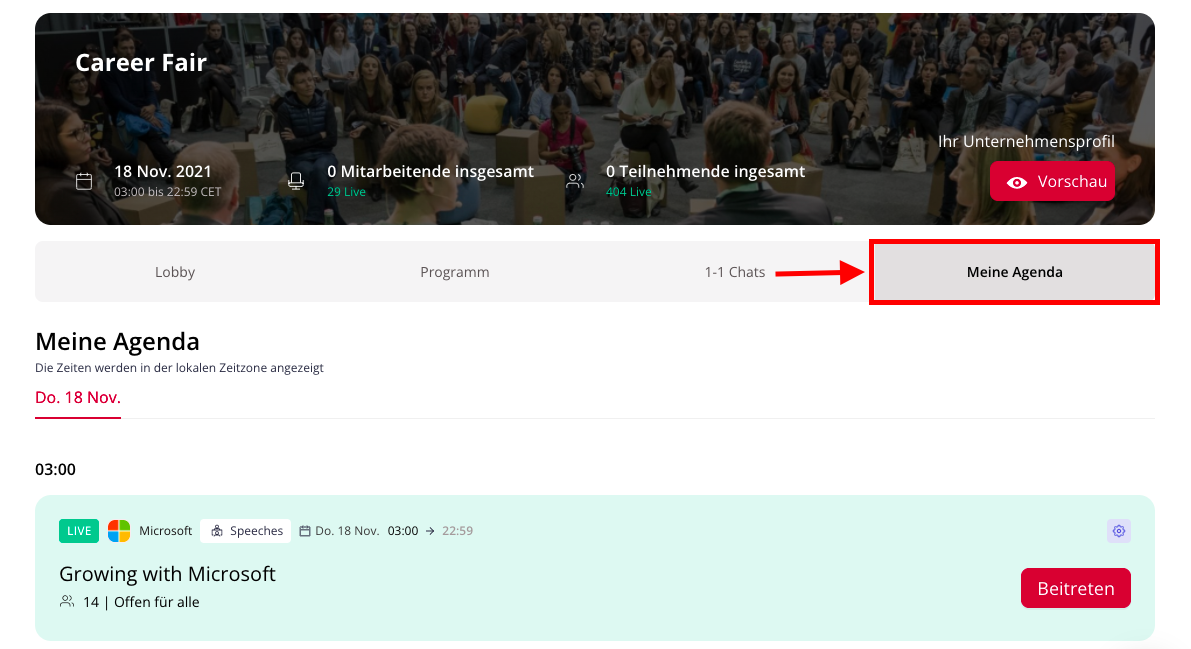Open the Lobby tab
1191x649 pixels.
(x=175, y=272)
